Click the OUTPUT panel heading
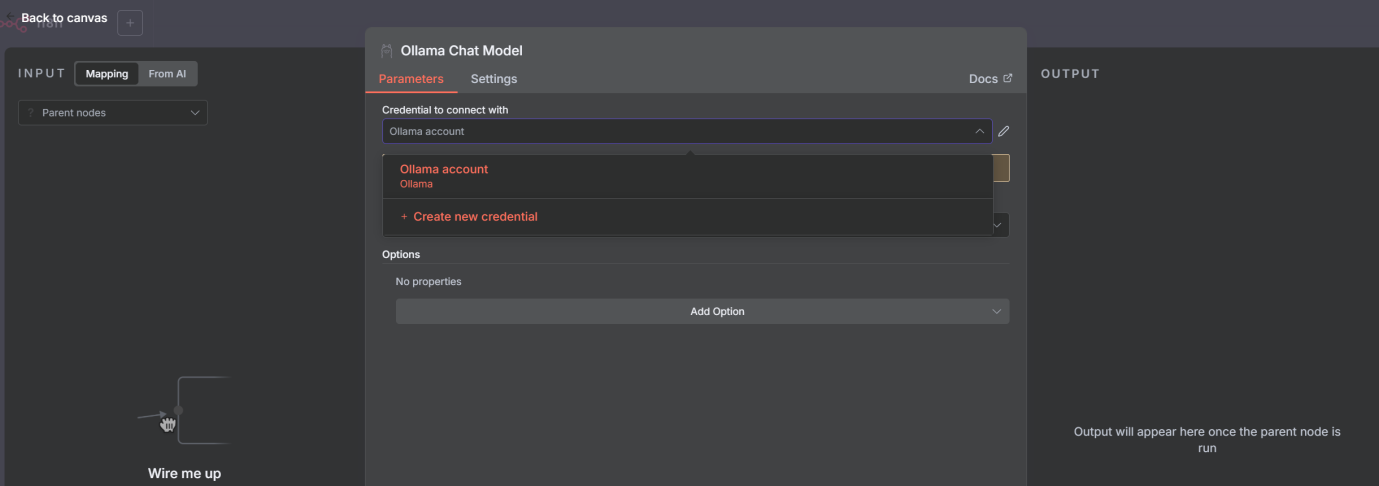This screenshot has width=1379, height=486. pos(1070,74)
